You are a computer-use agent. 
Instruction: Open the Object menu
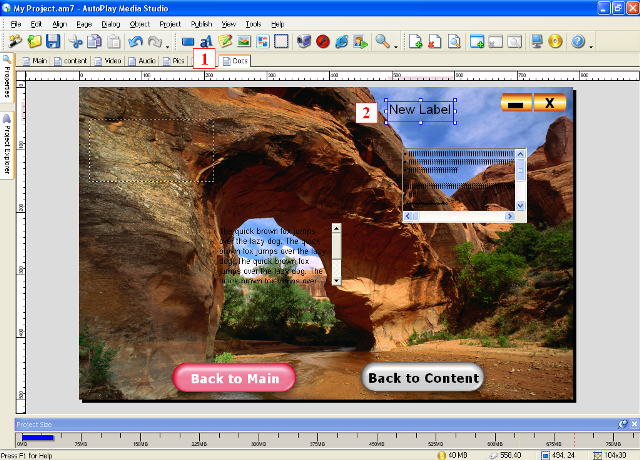[x=139, y=22]
